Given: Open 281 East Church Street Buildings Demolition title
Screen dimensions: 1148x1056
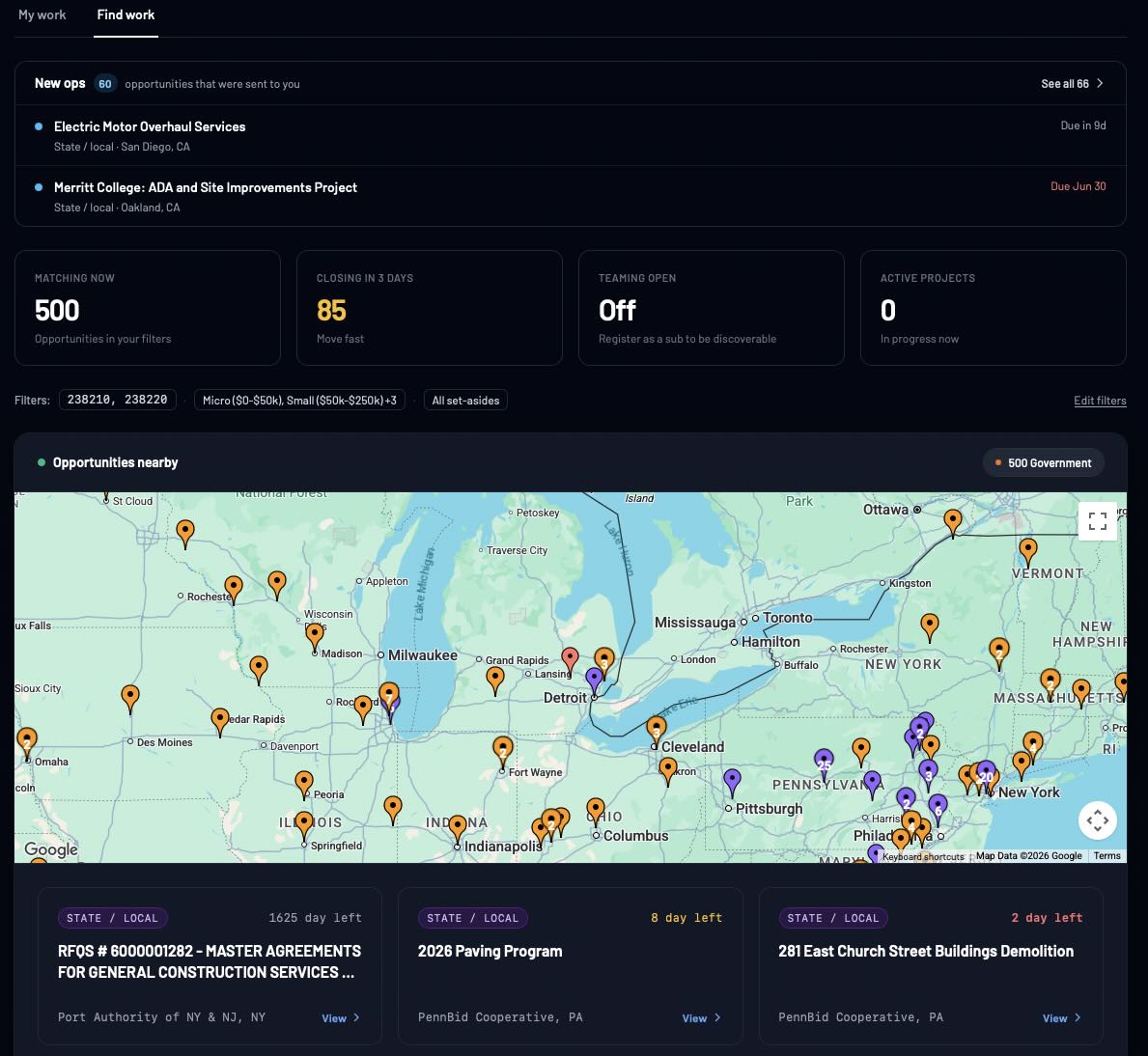Looking at the screenshot, I should pos(926,952).
